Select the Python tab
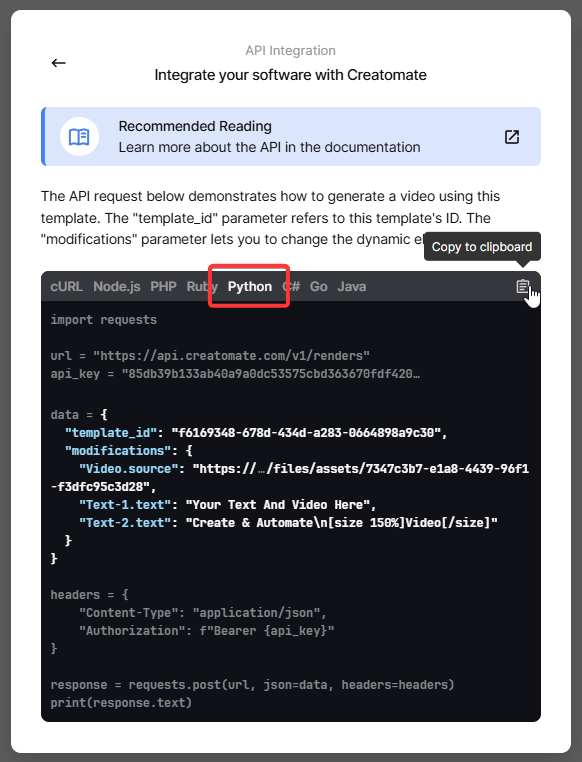The width and height of the screenshot is (582, 762). (x=250, y=286)
